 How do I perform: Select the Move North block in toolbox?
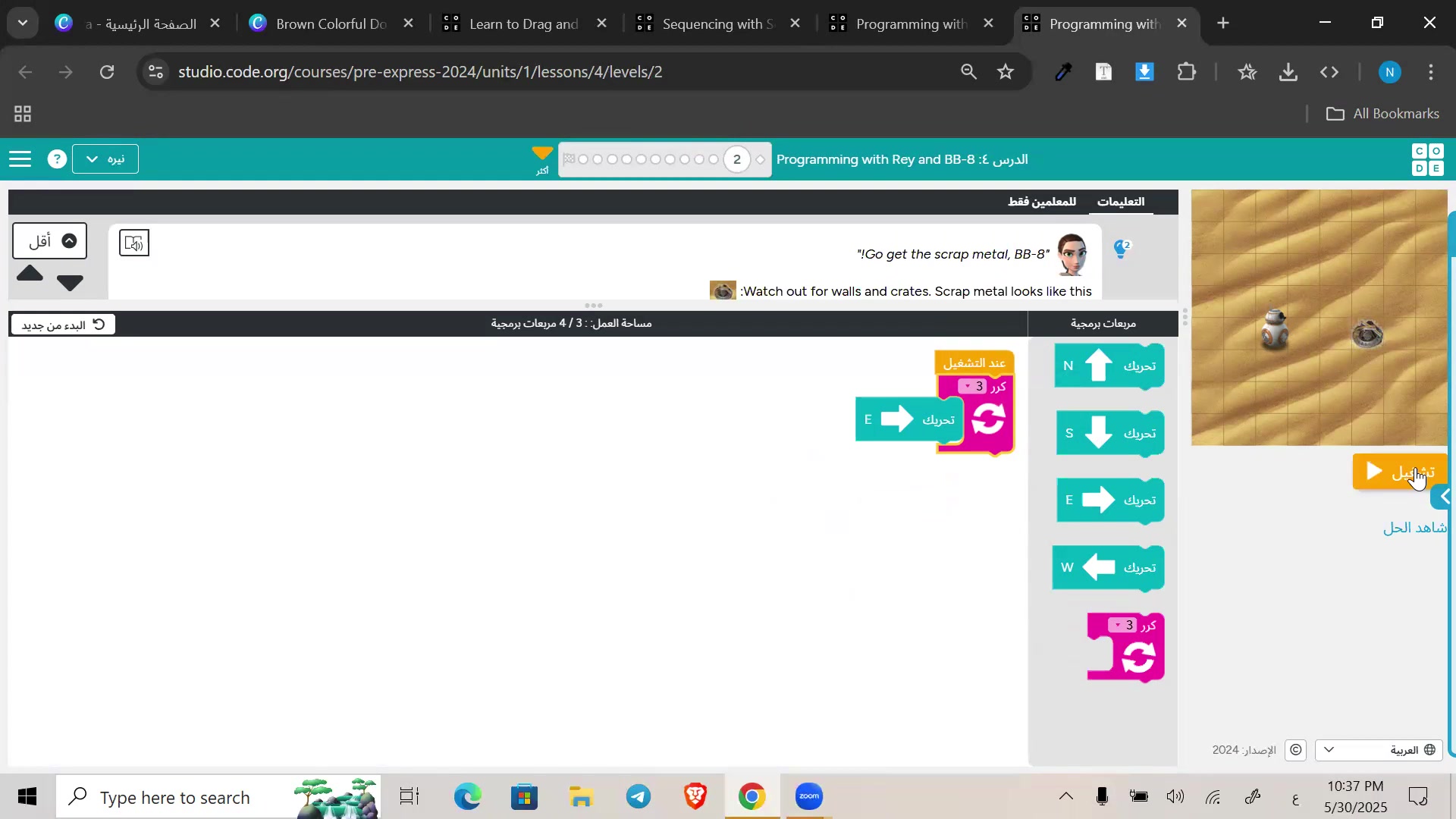[x=1109, y=366]
